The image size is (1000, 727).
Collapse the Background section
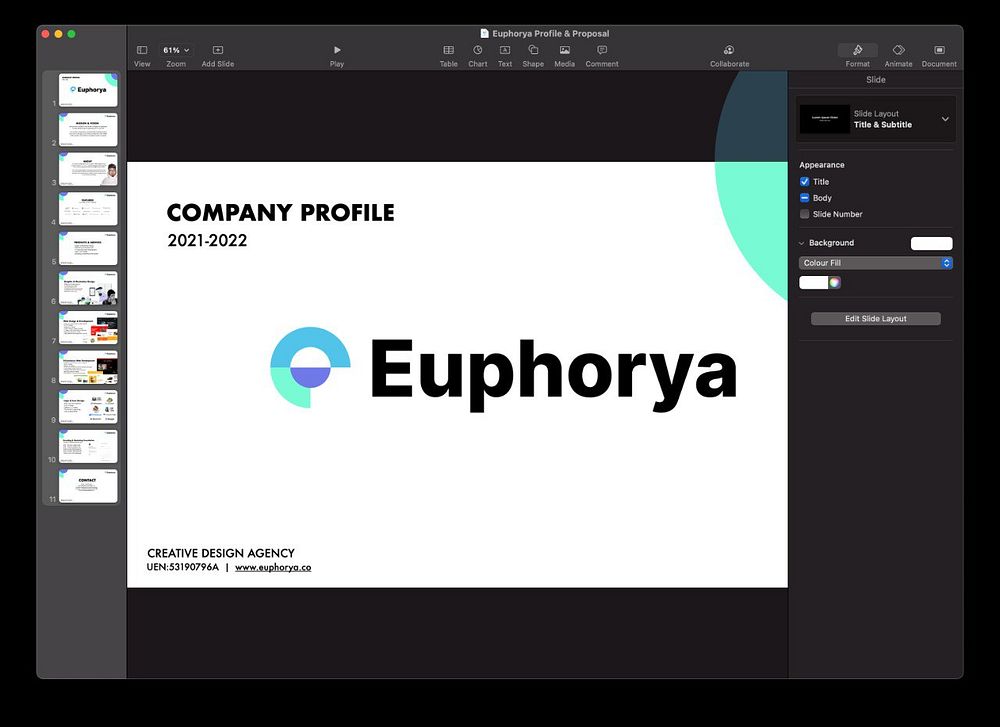click(x=802, y=243)
